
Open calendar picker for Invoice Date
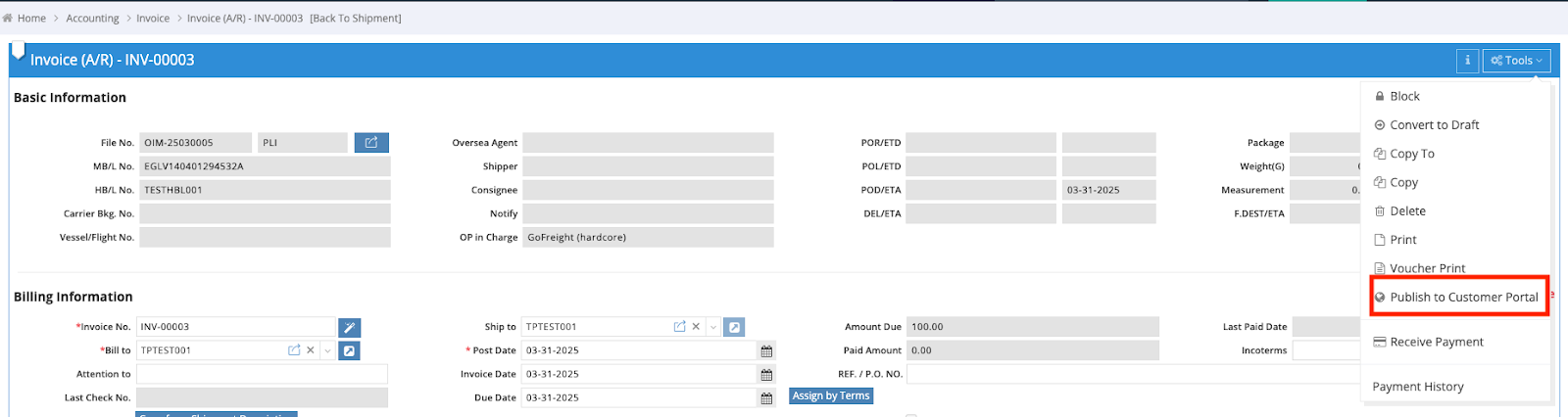pyautogui.click(x=766, y=374)
